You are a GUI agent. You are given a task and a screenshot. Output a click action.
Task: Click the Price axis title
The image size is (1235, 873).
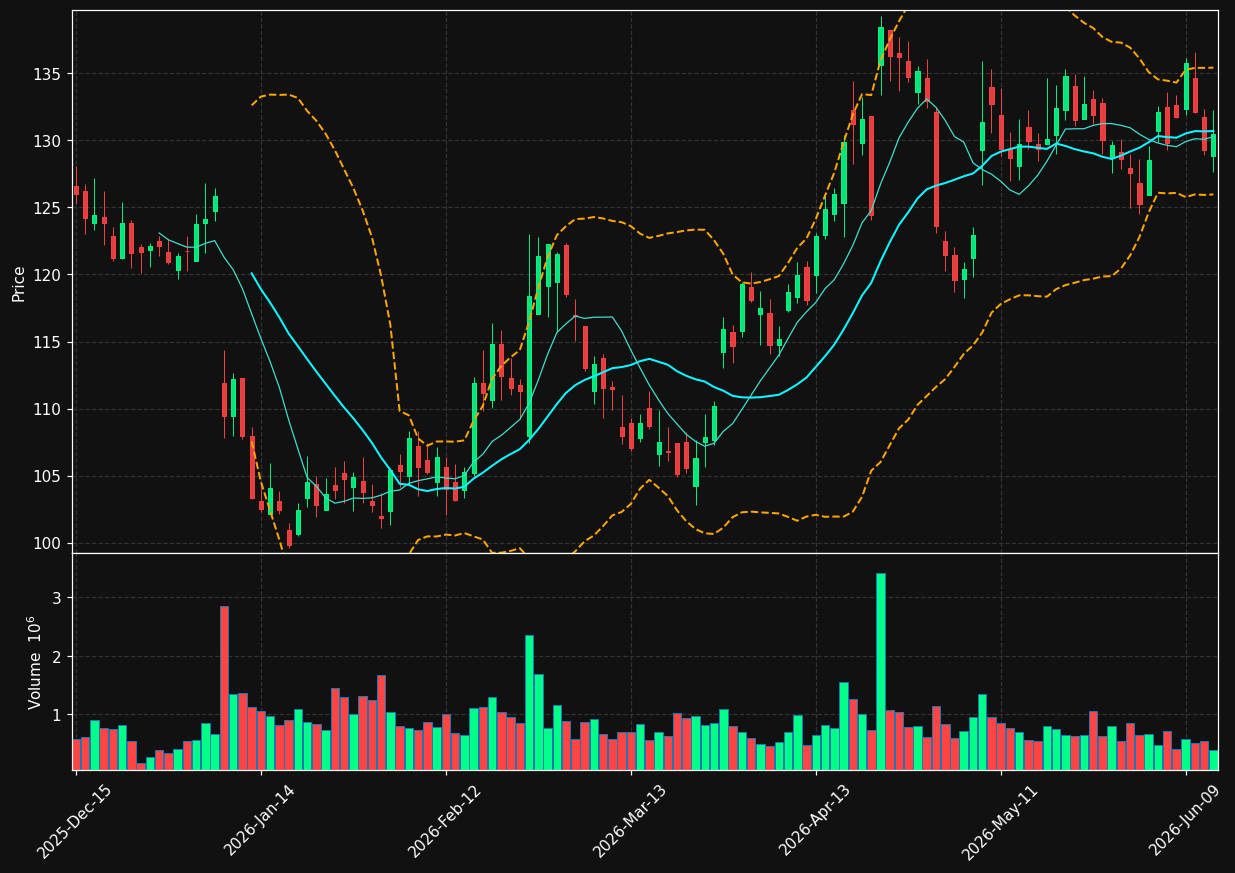(x=19, y=282)
